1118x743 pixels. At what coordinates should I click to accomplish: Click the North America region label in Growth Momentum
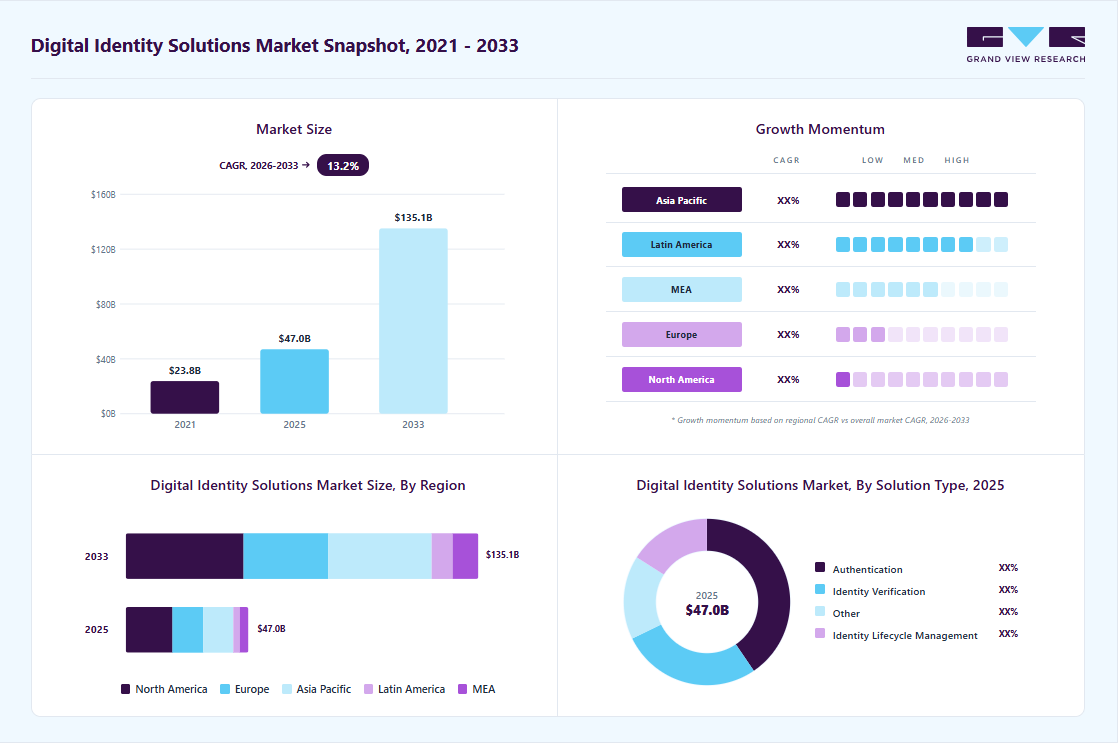[x=682, y=379]
